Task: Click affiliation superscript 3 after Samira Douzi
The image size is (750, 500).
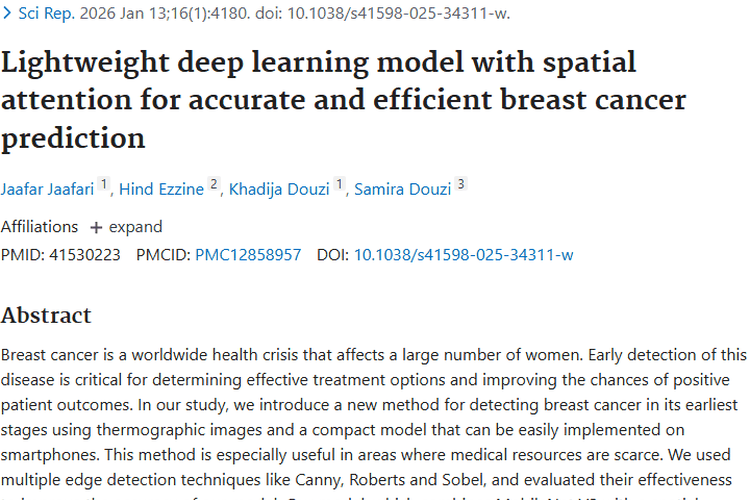Action: tap(461, 186)
